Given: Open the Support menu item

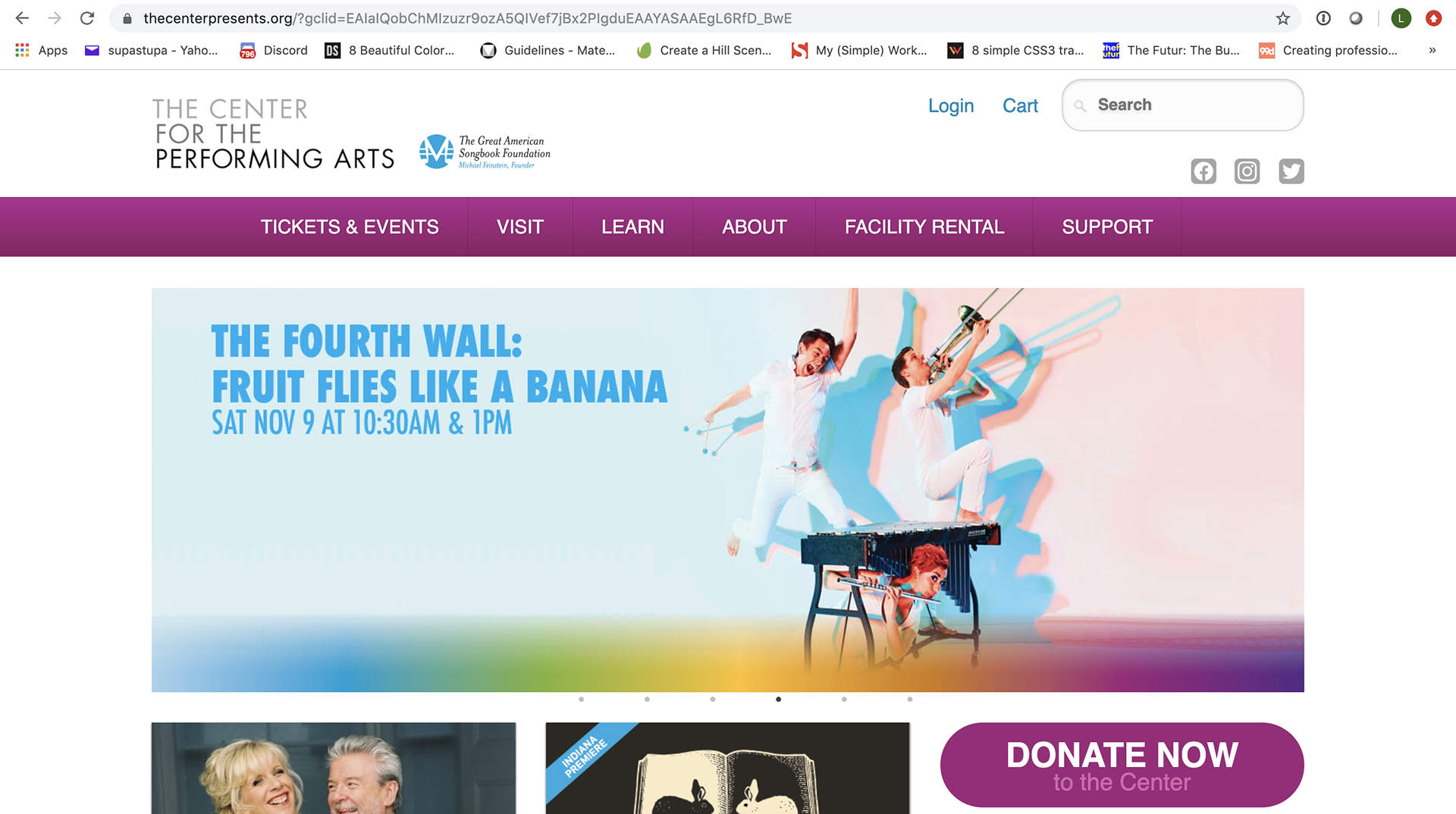Looking at the screenshot, I should pos(1107,227).
